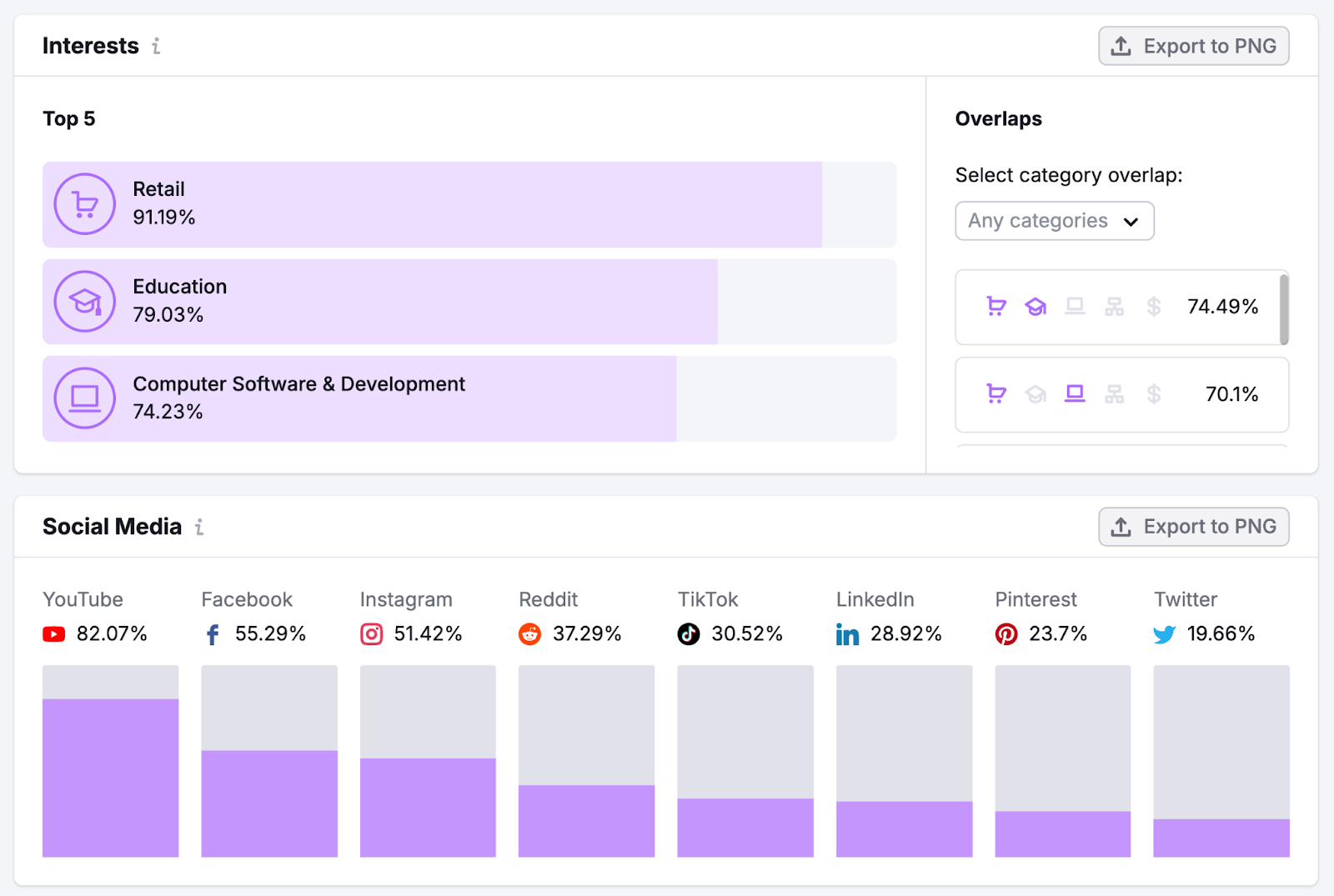1334x896 pixels.
Task: Export the Social Media chart to PNG
Action: pos(1193,527)
